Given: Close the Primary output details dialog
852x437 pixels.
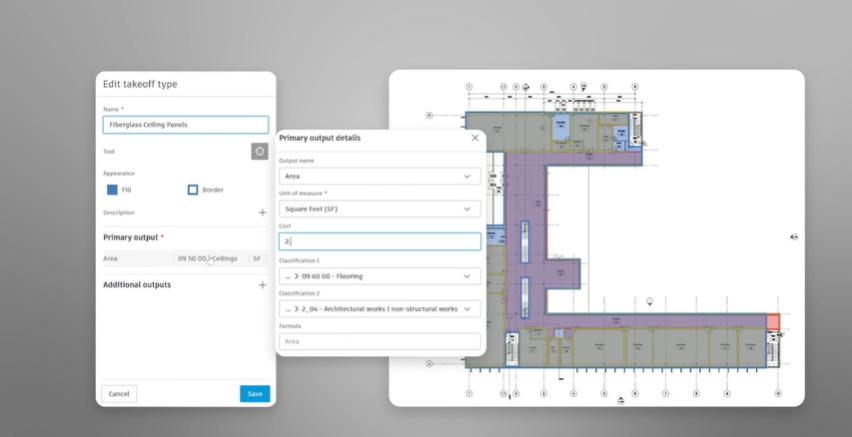Looking at the screenshot, I should pos(475,138).
